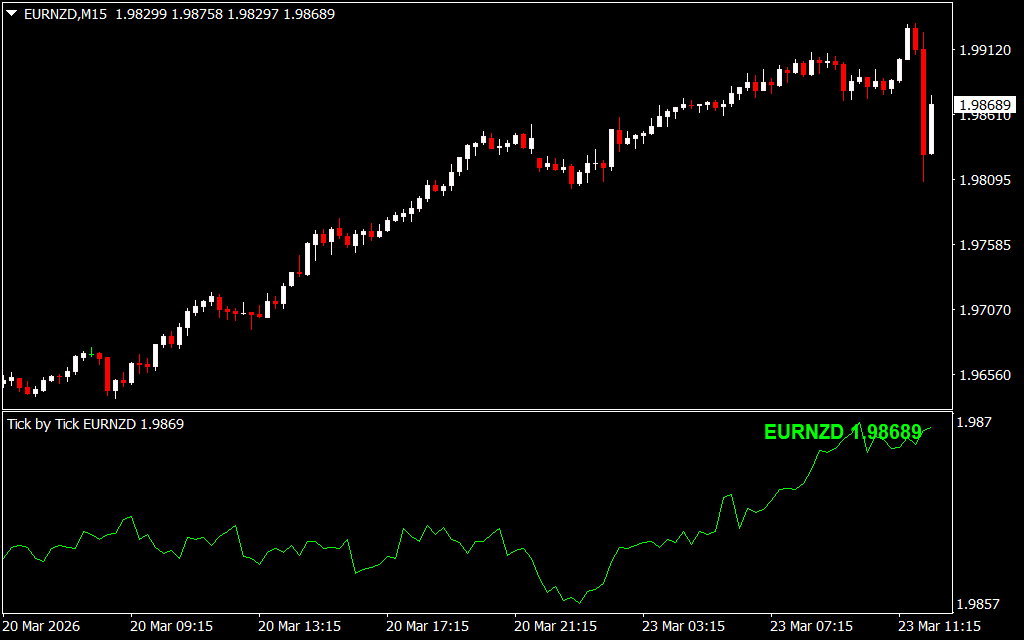
Task: Select the 20 Mar 09:15 time marker
Action: point(171,626)
